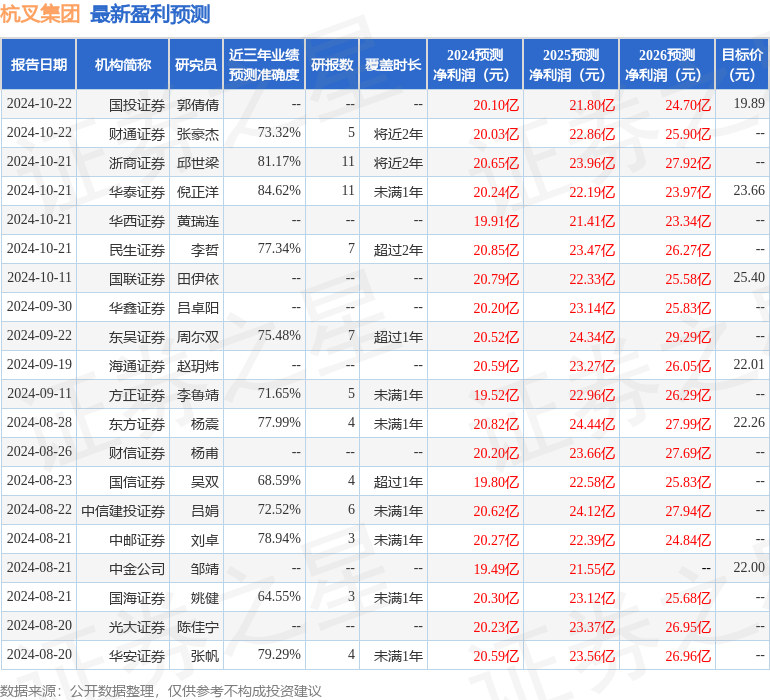The image size is (770, 700).
Task: Click the 报告日期 column header
Action: pyautogui.click(x=38, y=64)
